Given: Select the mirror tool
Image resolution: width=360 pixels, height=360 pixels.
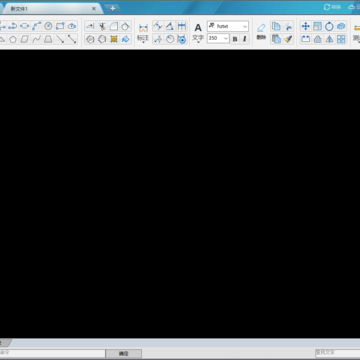Looking at the screenshot, I should [x=329, y=39].
